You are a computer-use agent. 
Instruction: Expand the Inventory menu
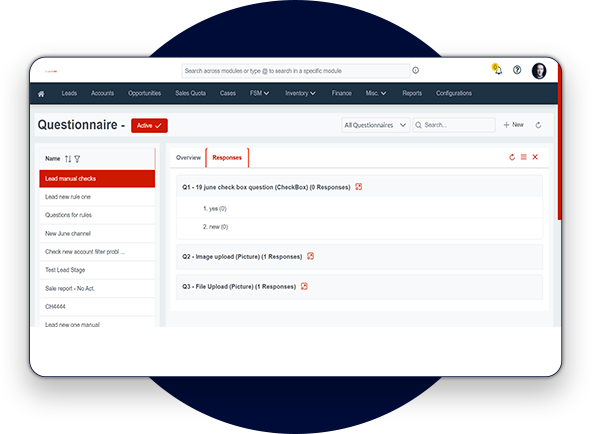click(301, 93)
